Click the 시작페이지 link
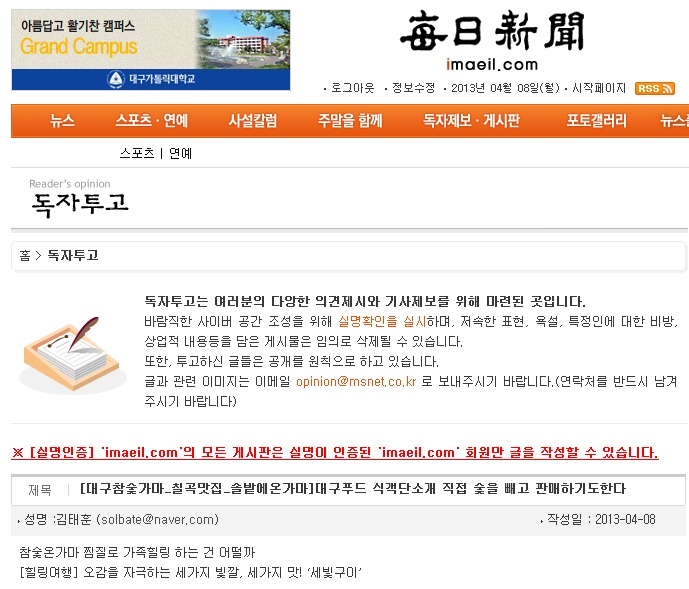This screenshot has width=689, height=589. pyautogui.click(x=599, y=88)
